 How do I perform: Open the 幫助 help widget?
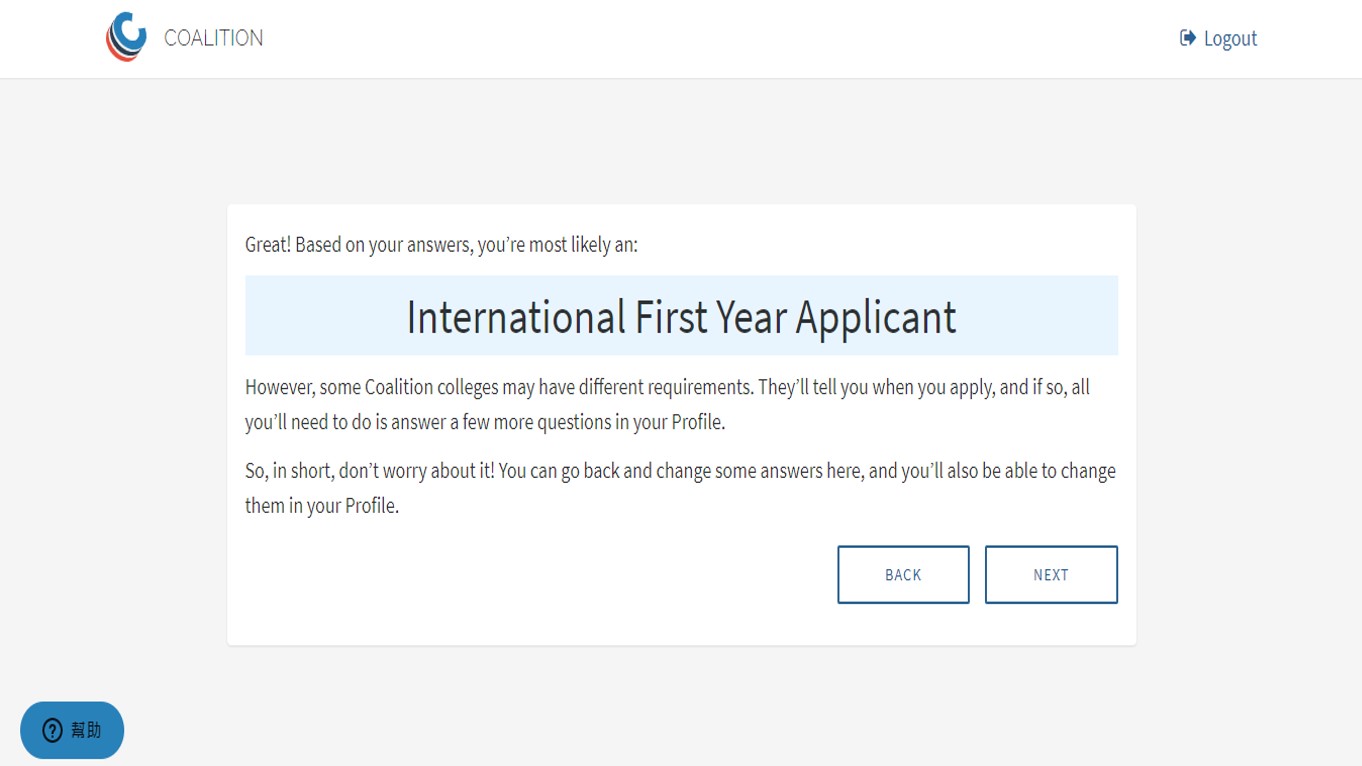[x=72, y=731]
